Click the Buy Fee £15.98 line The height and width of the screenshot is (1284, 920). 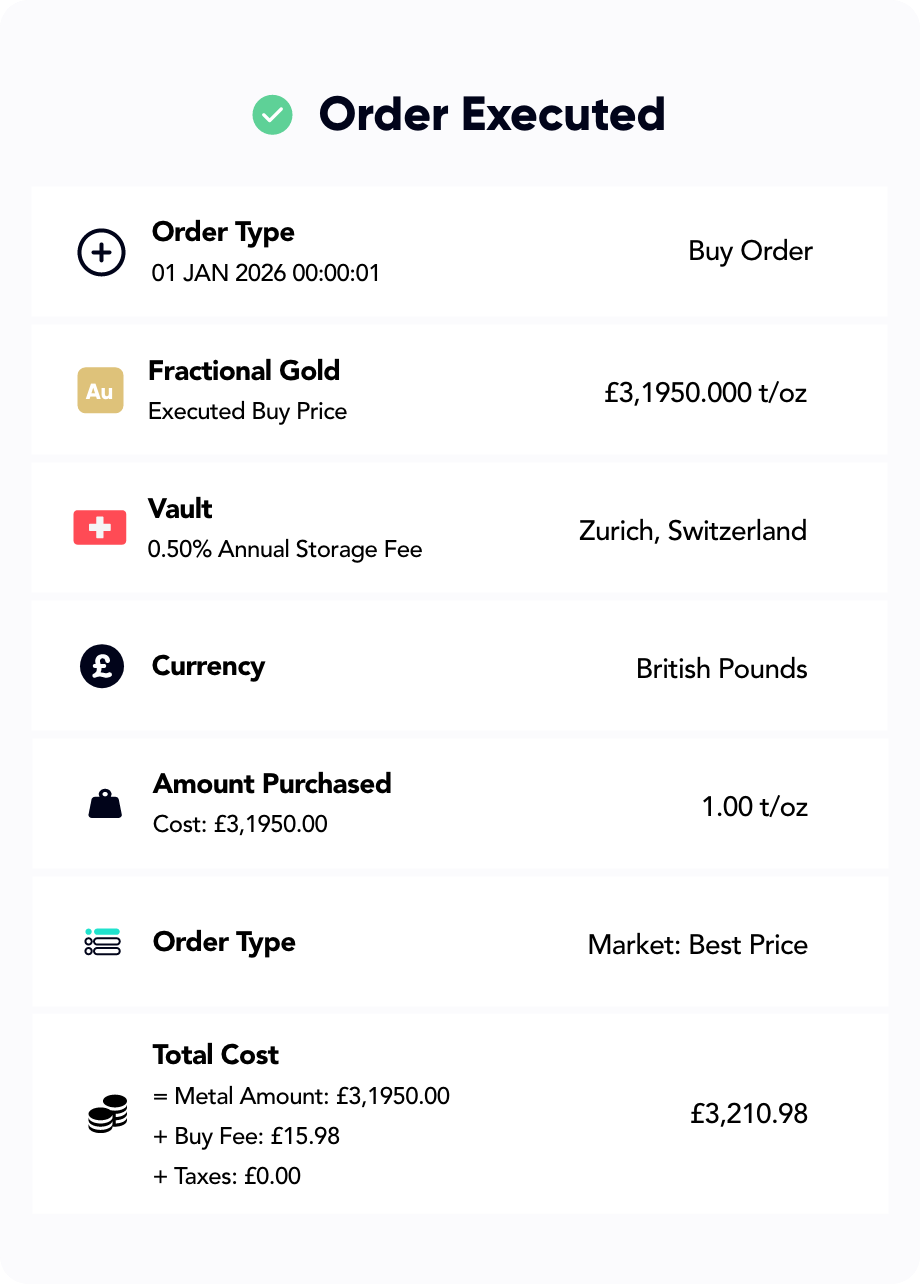pos(246,1136)
